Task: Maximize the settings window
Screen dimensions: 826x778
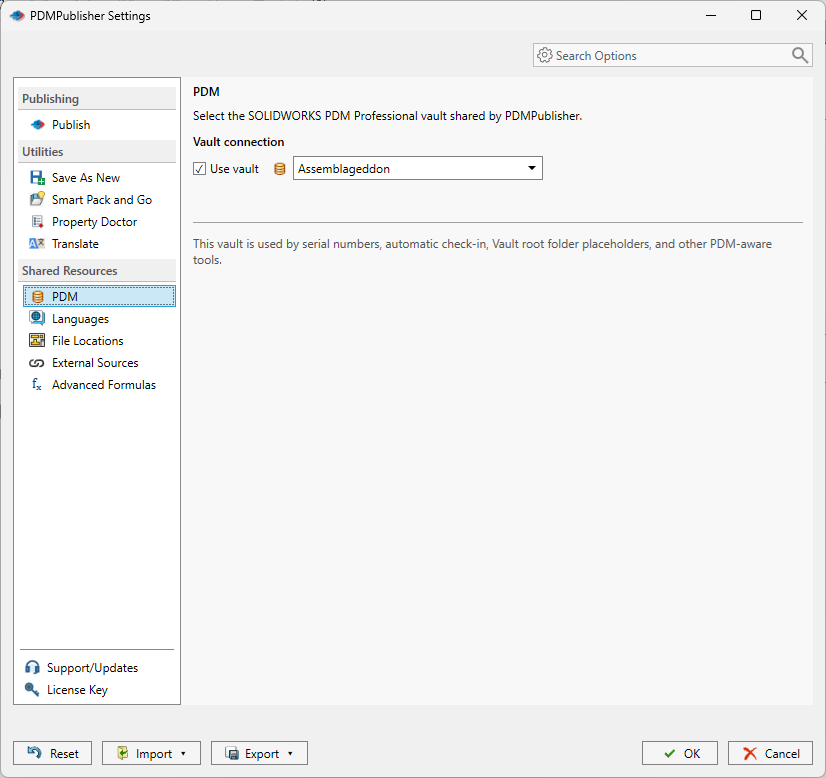Action: (756, 15)
